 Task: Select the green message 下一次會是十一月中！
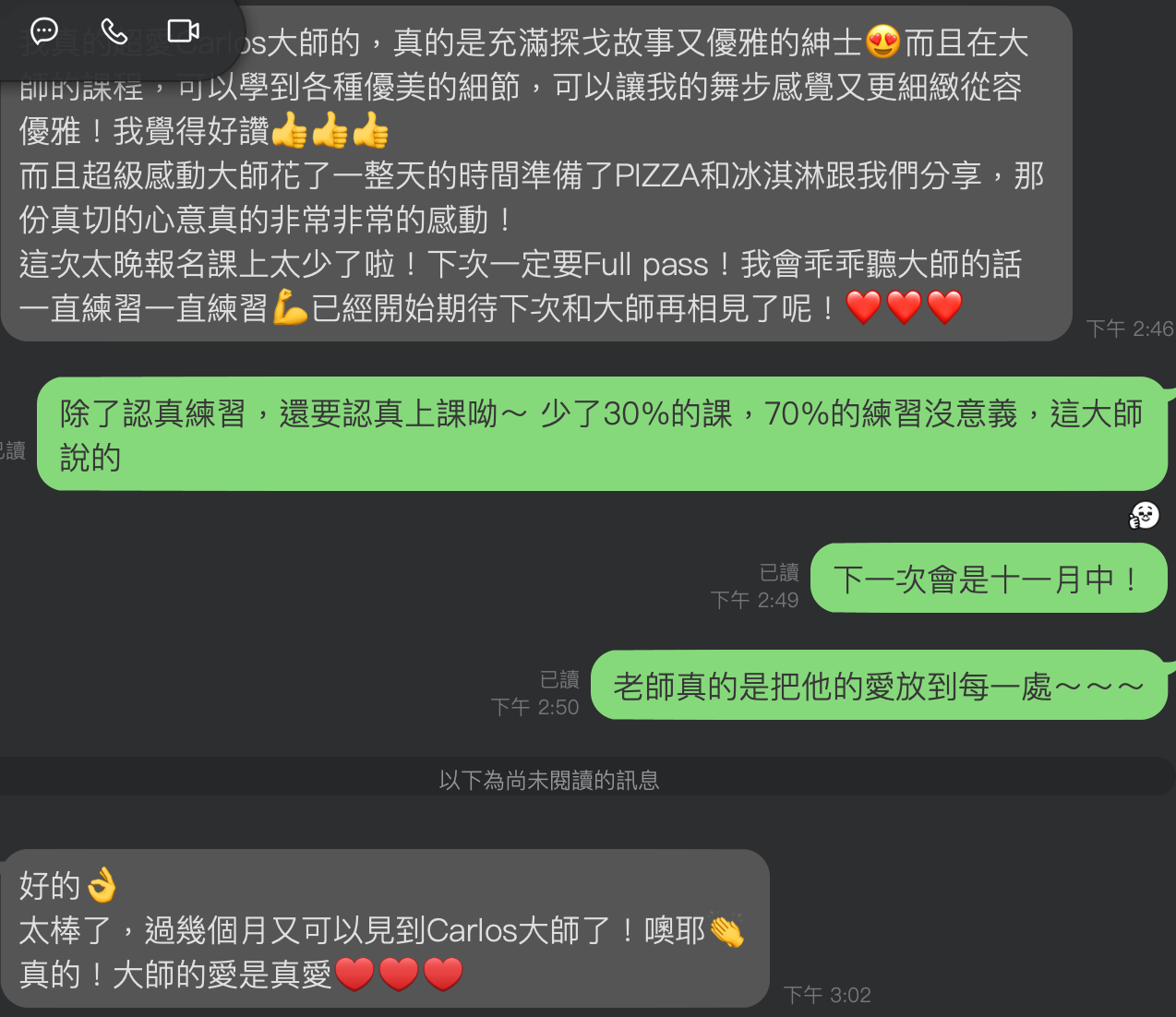pyautogui.click(x=989, y=579)
